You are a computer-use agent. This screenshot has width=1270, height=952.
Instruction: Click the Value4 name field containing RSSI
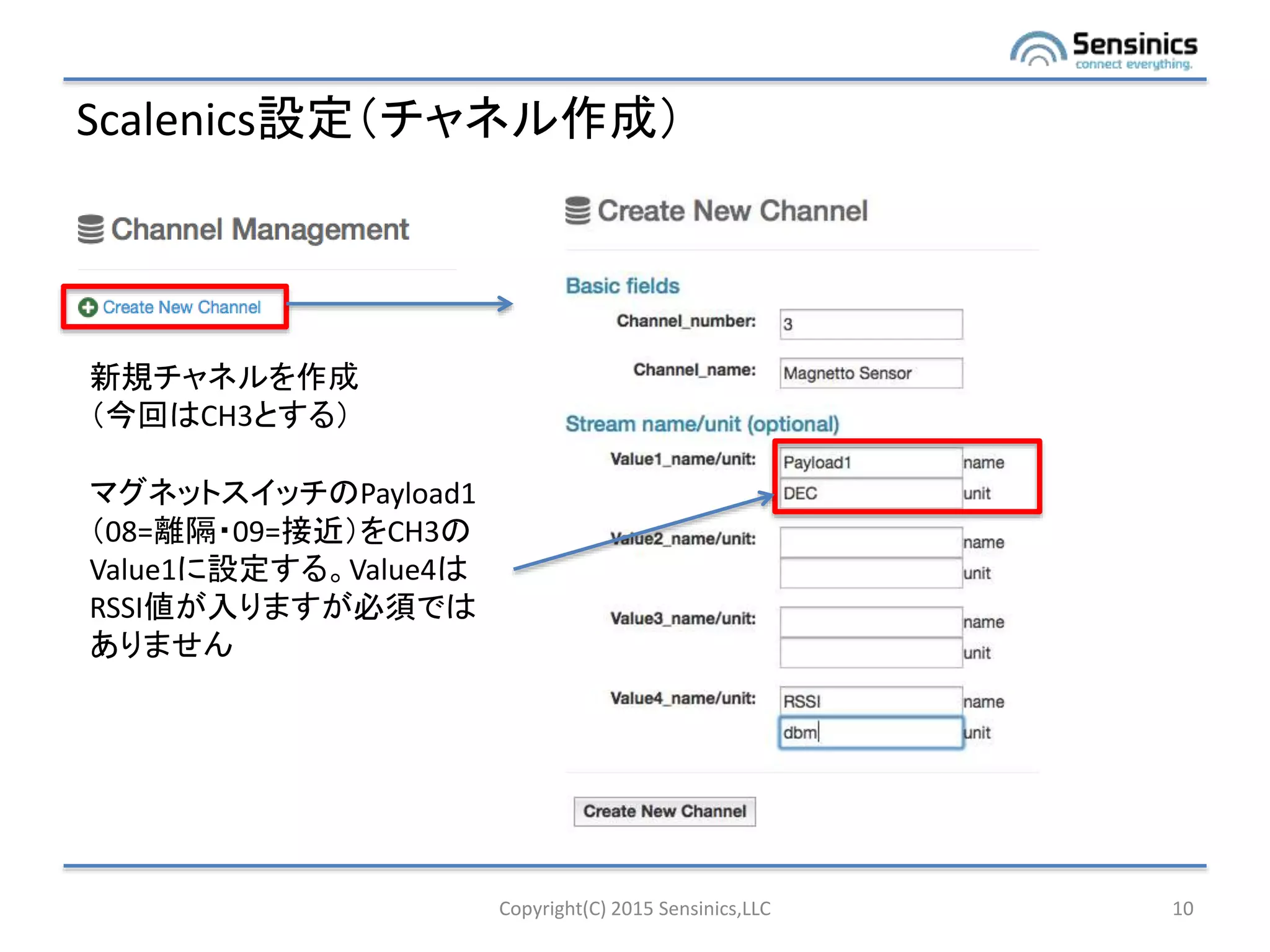[x=871, y=702]
